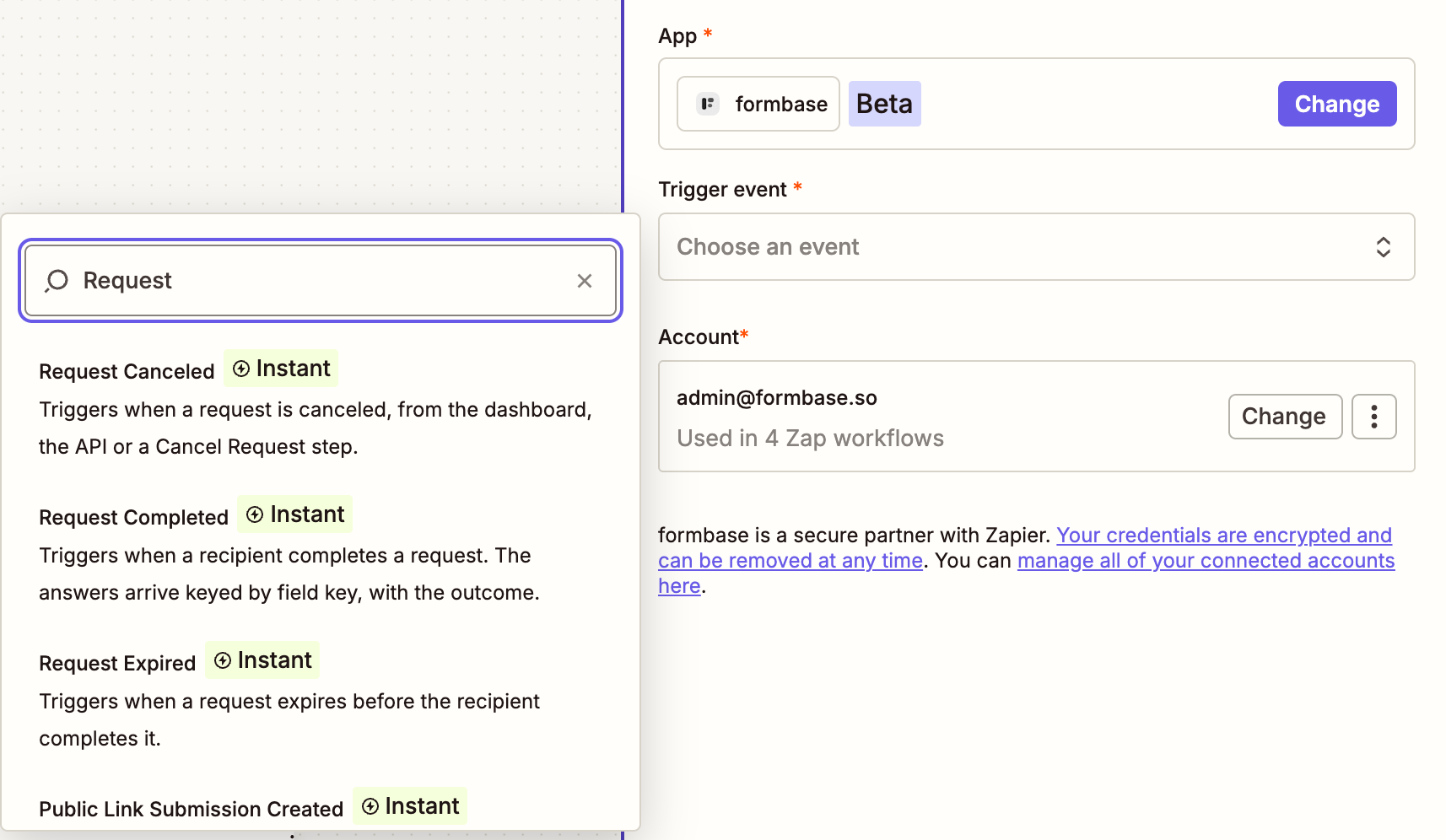This screenshot has width=1446, height=840.
Task: Click the magnifier icon in the search box
Action: click(57, 281)
